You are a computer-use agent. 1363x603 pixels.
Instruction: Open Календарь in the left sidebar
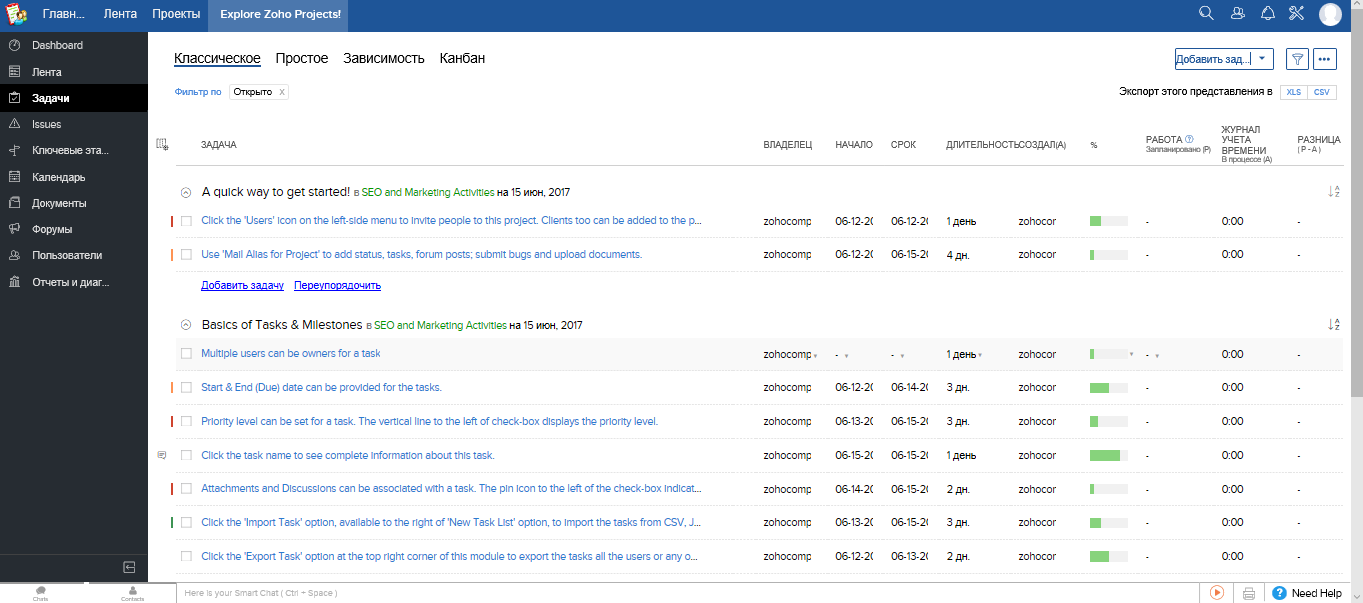pyautogui.click(x=58, y=177)
